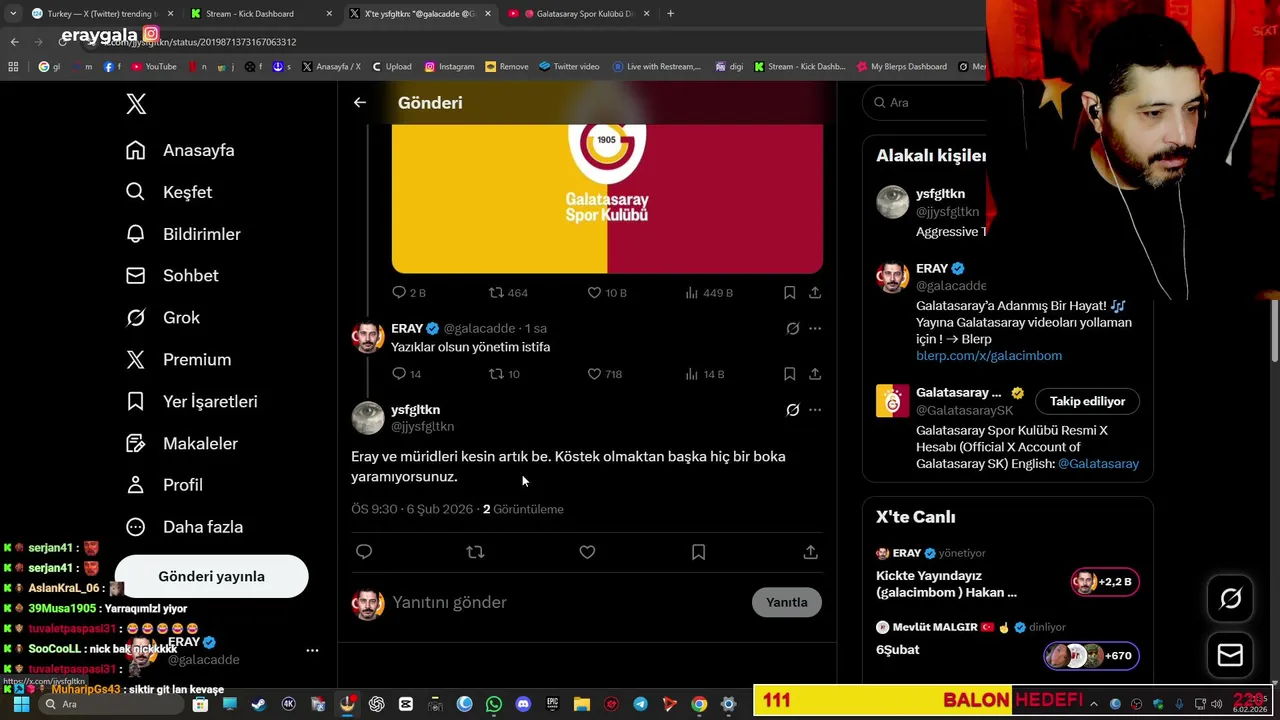Screen dimensions: 1280x720
Task: Open the X logo home link
Action: pos(136,103)
